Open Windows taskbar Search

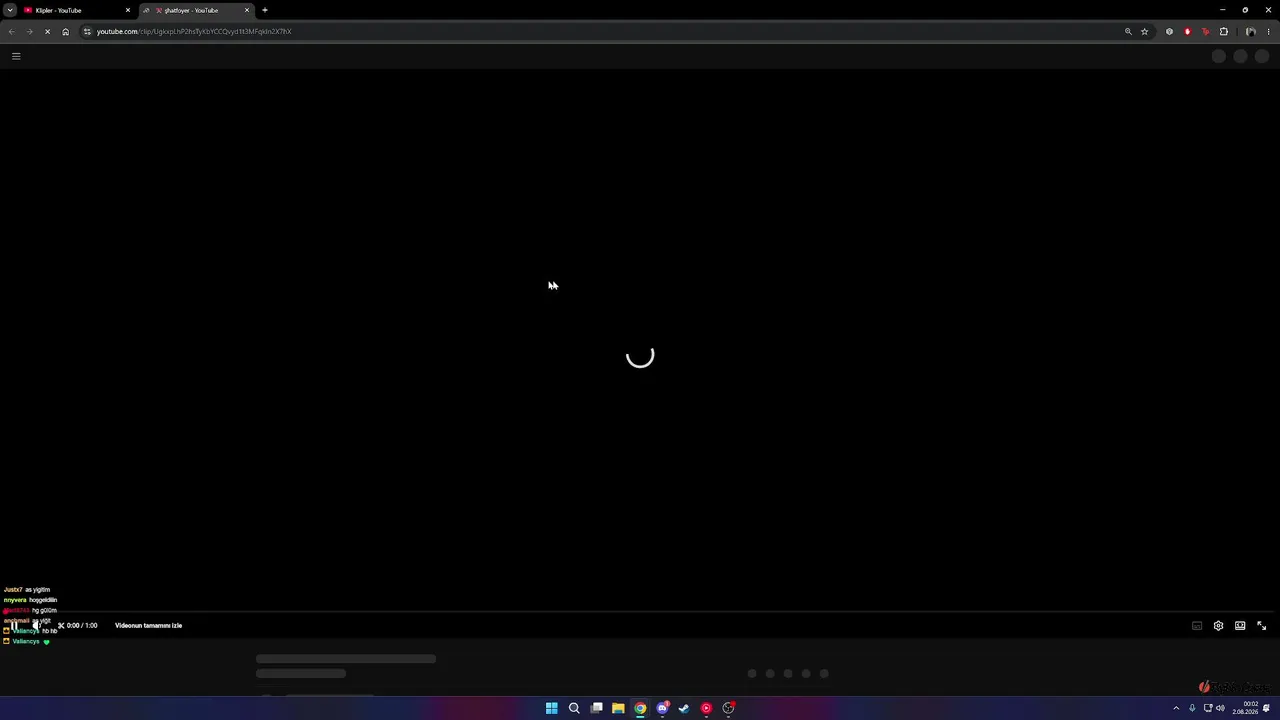pyautogui.click(x=574, y=708)
